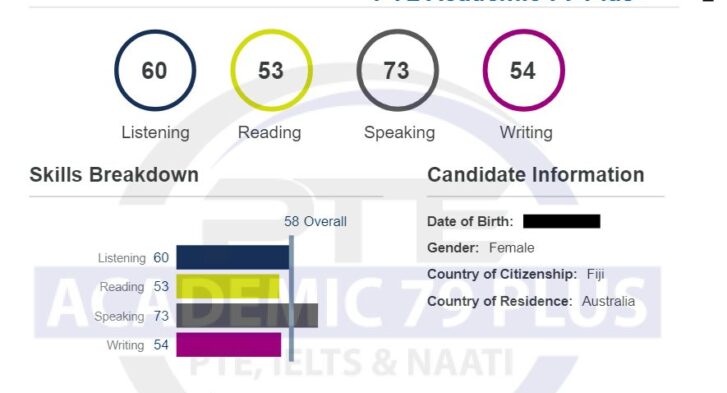Click the grey Speaking bar in chart
The width and height of the screenshot is (727, 393).
pos(247,316)
